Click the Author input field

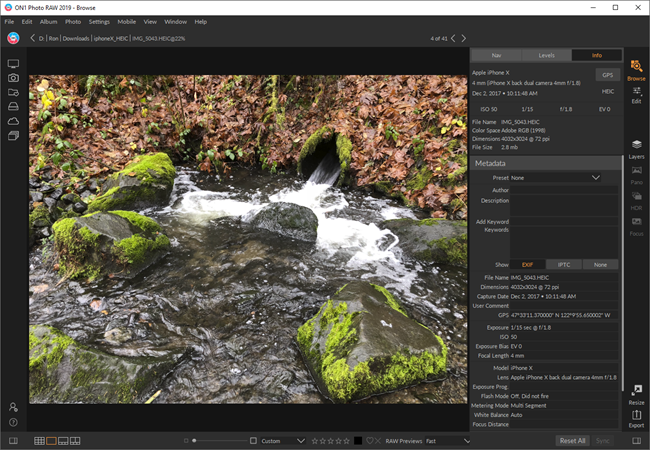tap(565, 189)
